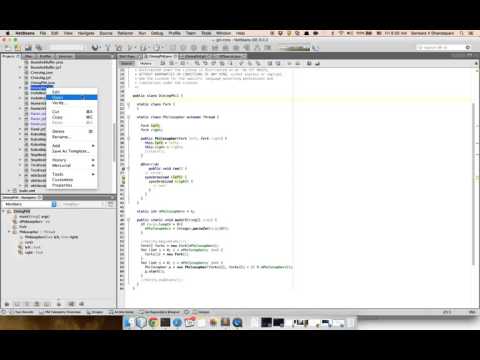Open the Window menu

pos(223,33)
